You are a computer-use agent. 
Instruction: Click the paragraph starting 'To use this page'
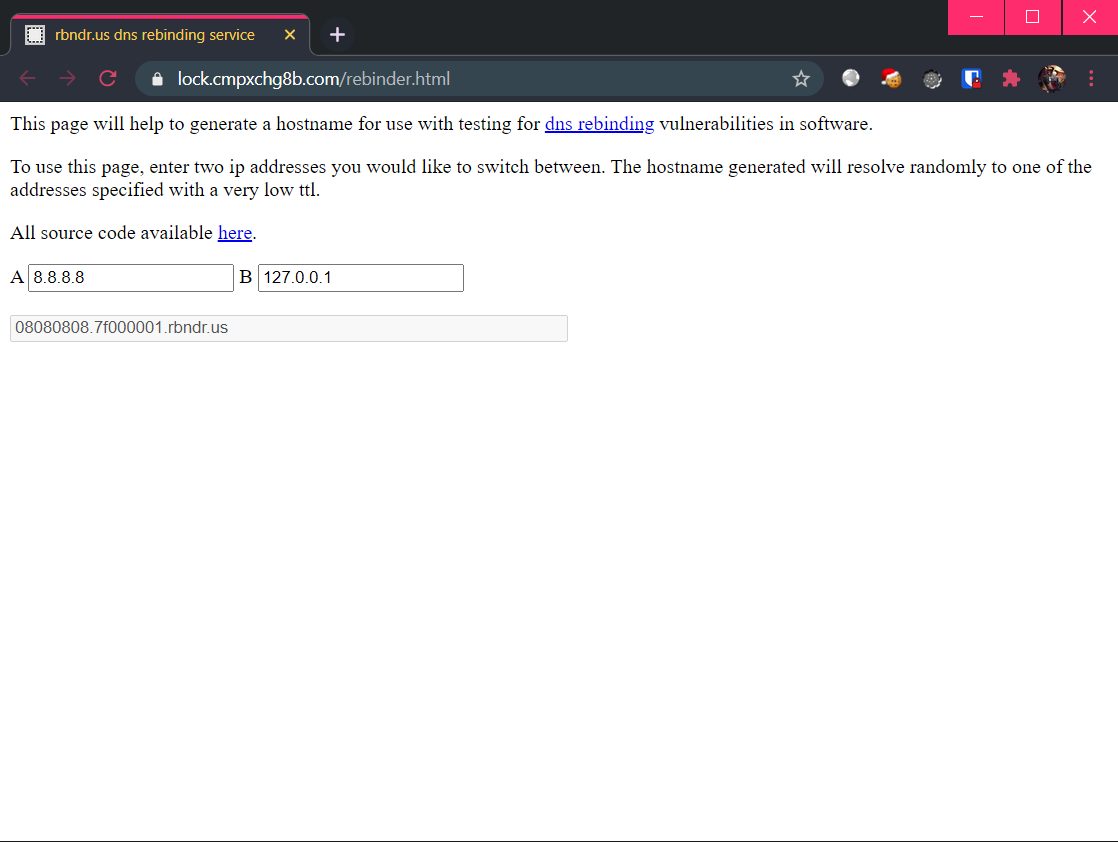pos(550,178)
